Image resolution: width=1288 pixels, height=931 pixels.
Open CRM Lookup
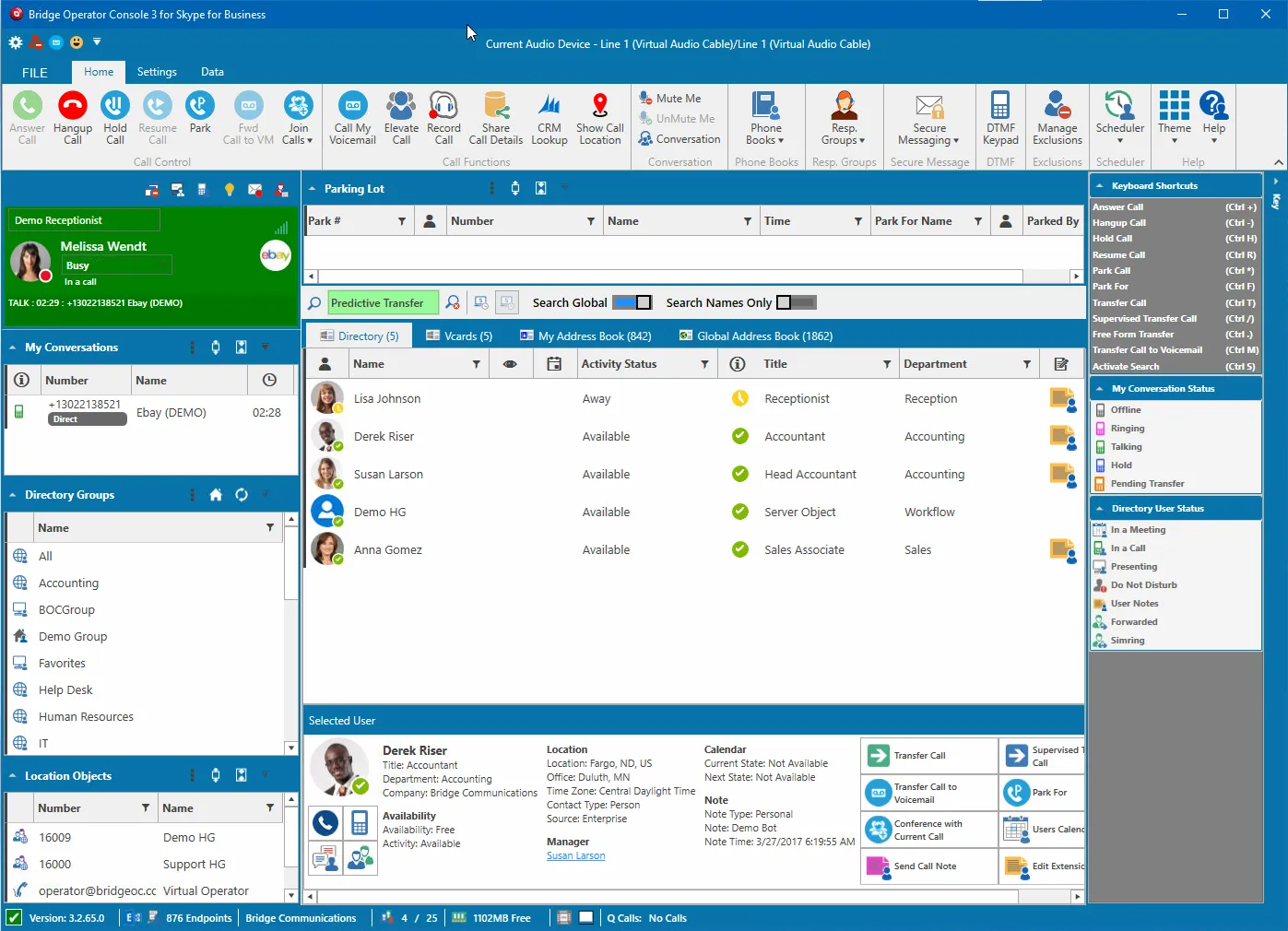[x=549, y=107]
